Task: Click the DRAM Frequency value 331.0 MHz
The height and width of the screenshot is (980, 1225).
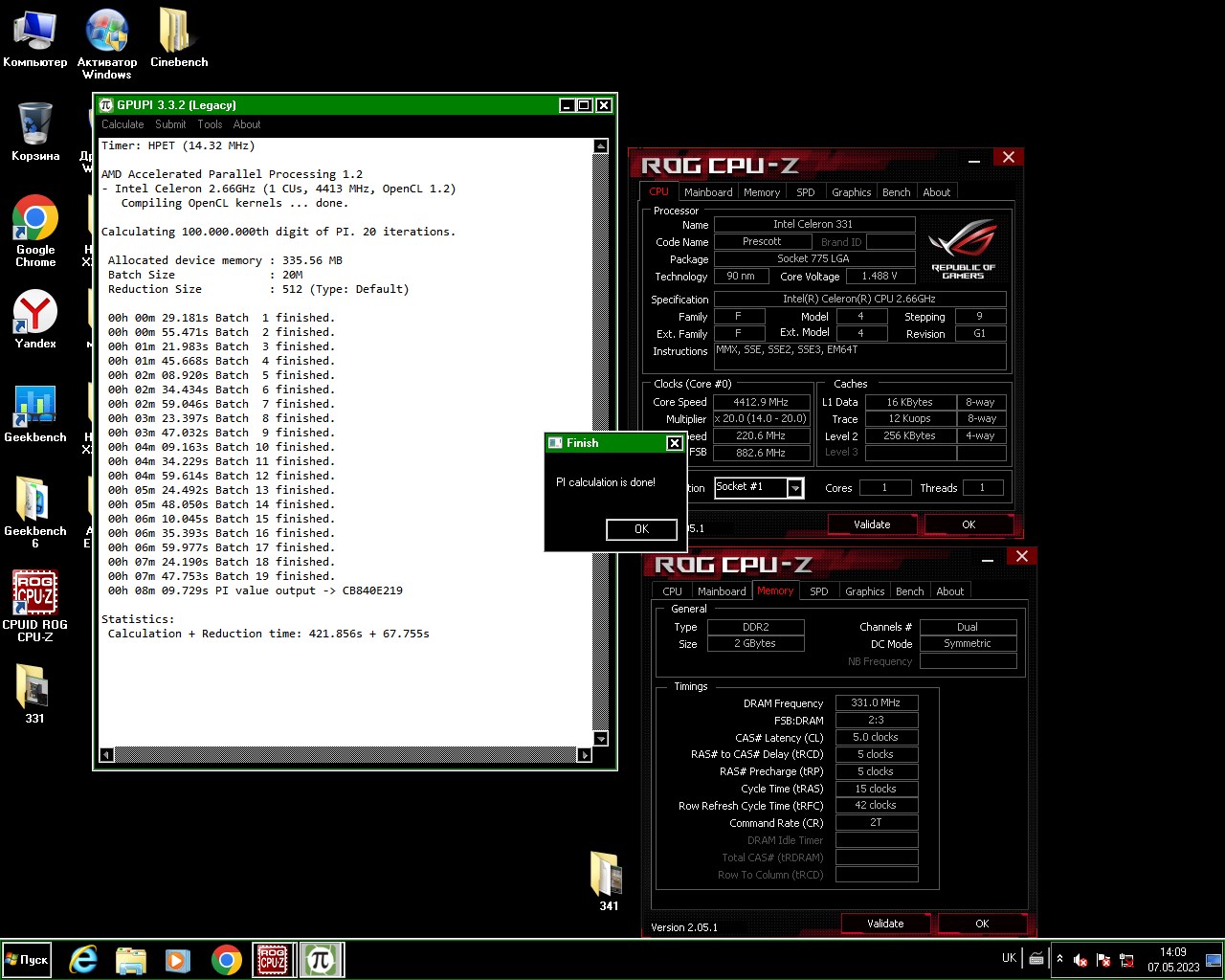Action: [877, 702]
